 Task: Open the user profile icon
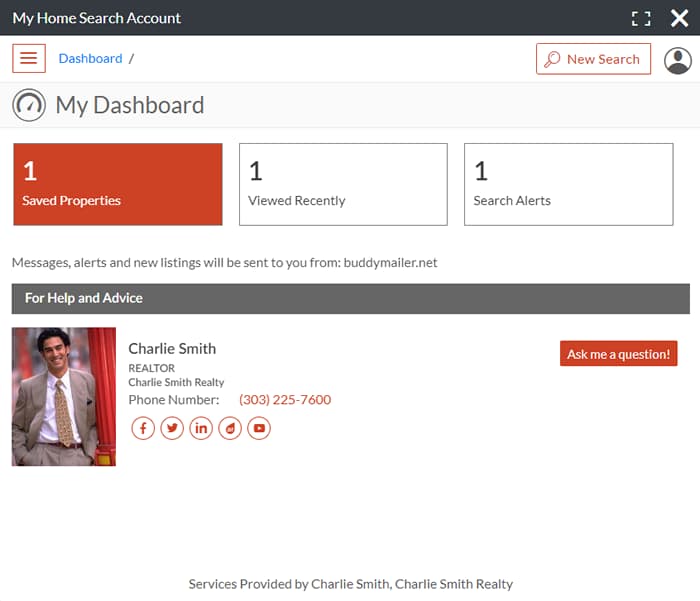coord(678,60)
